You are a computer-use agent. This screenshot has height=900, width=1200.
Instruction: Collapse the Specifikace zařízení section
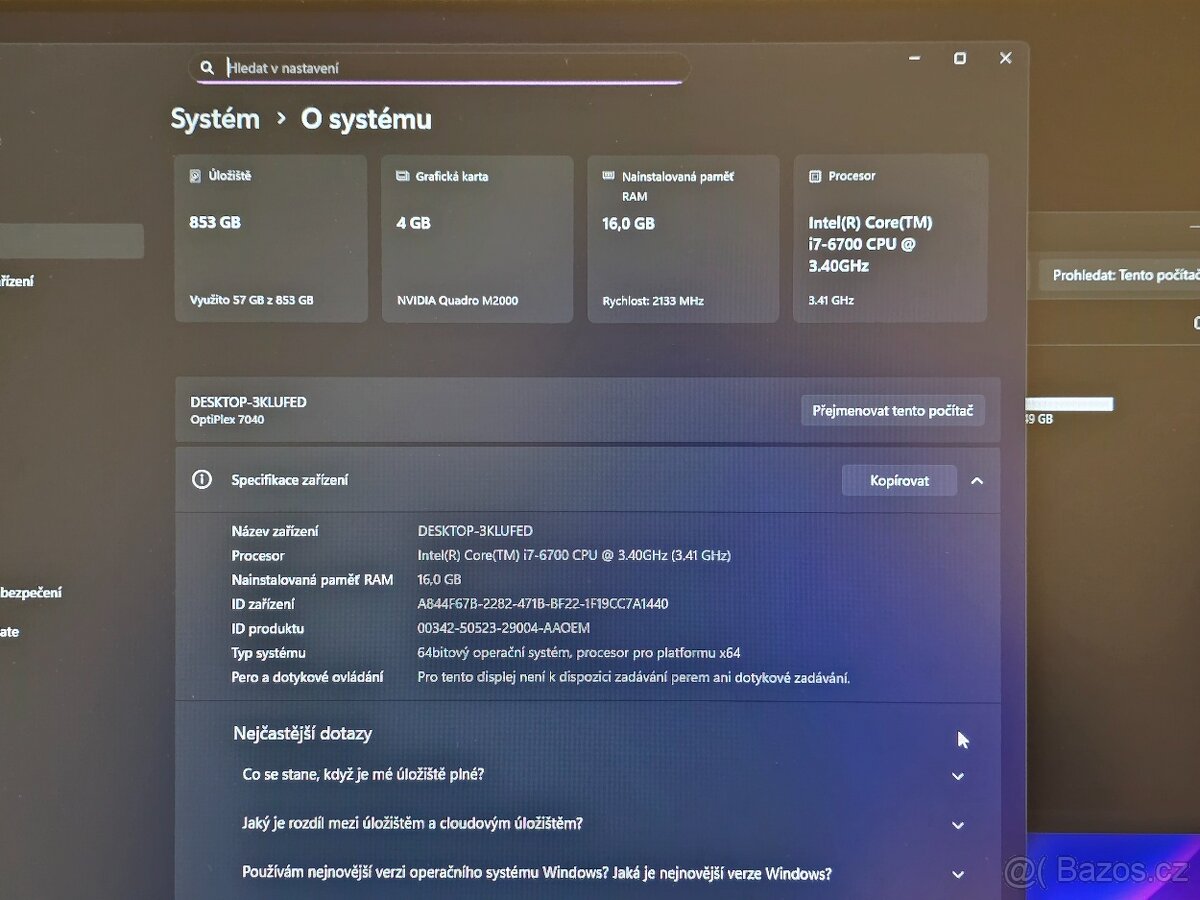(977, 481)
